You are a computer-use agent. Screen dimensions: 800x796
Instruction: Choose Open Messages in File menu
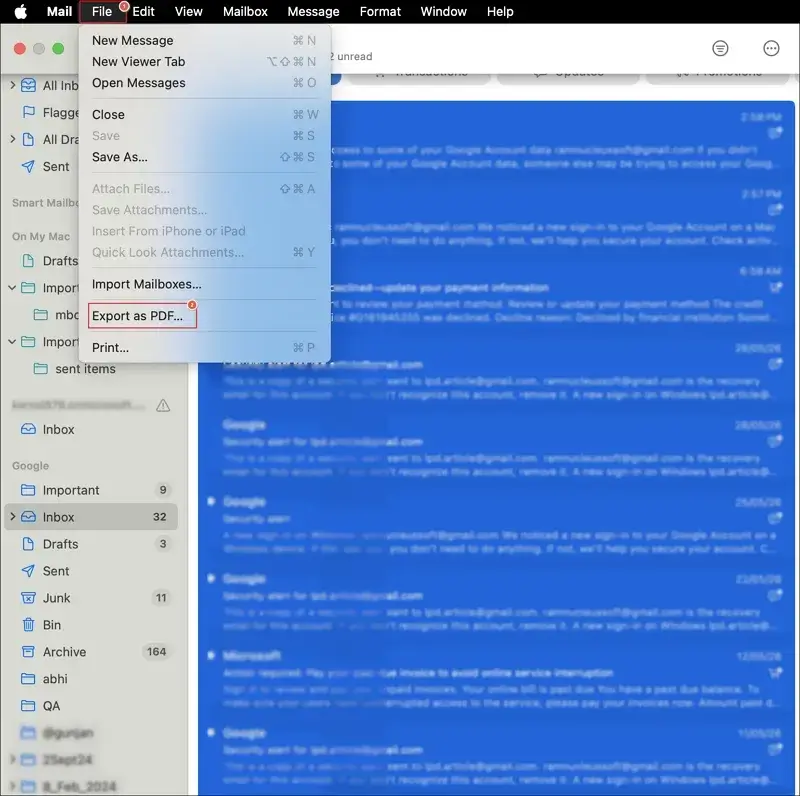pos(204,83)
